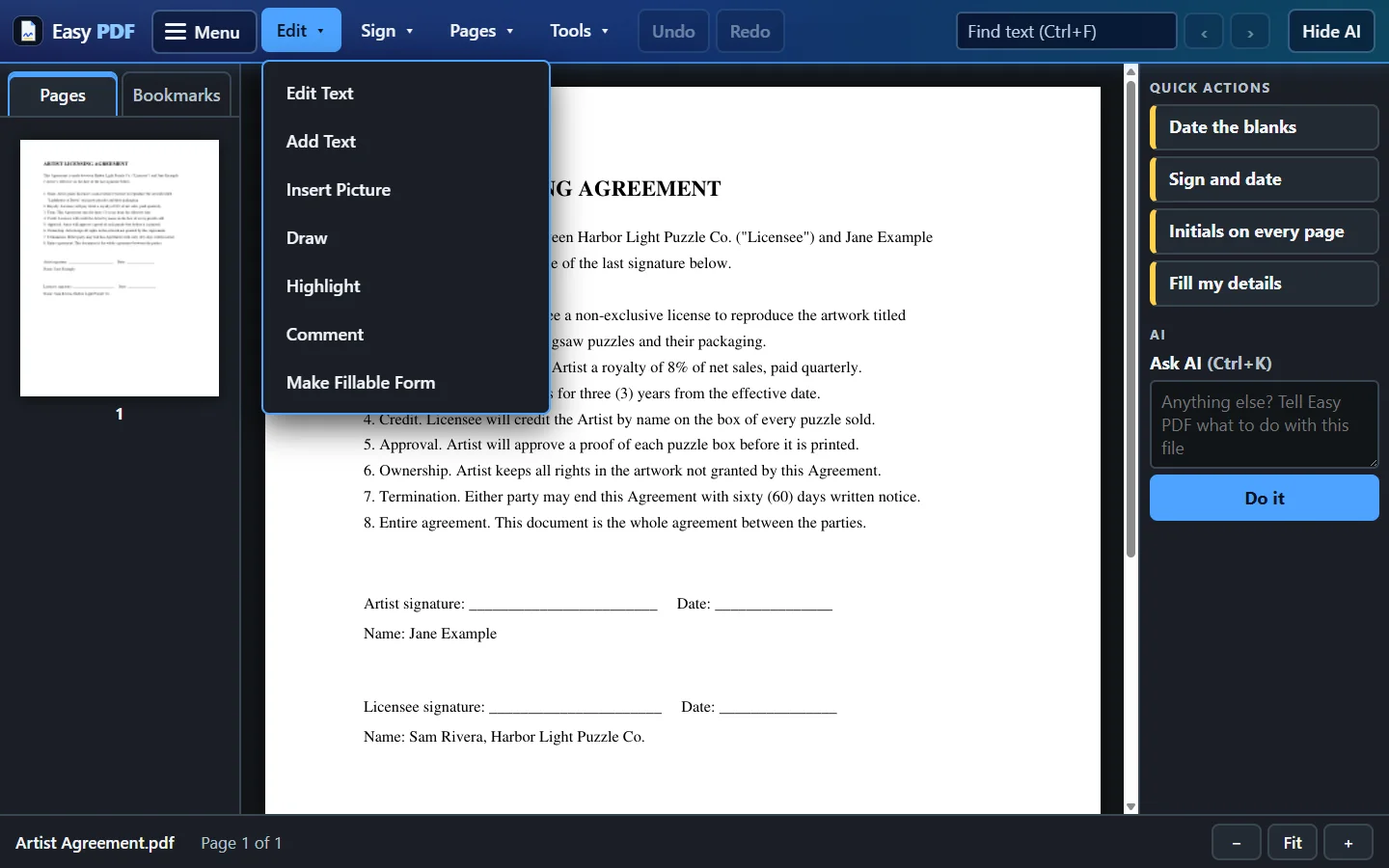Viewport: 1389px width, 868px height.
Task: Click the document vertical scrollbar thumb
Action: [x=1131, y=318]
